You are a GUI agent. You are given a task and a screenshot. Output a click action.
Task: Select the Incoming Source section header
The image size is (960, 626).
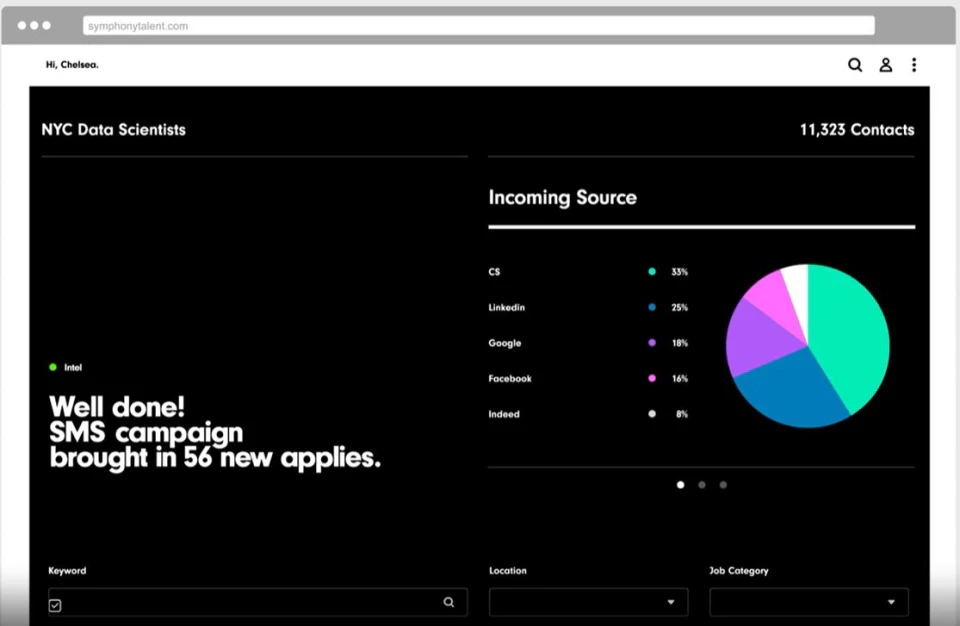(x=562, y=198)
